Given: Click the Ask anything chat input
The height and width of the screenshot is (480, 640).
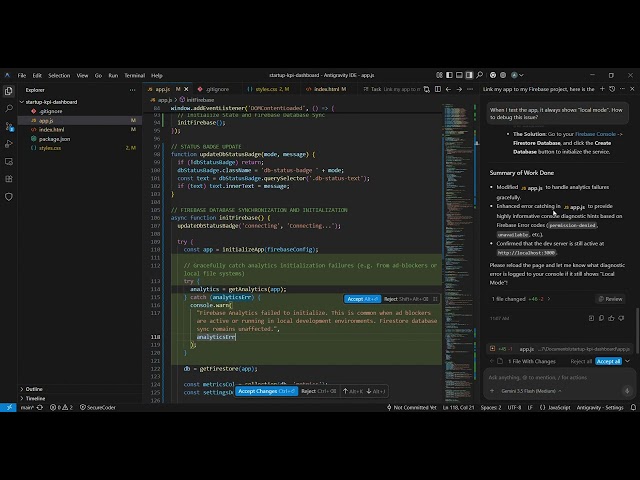Looking at the screenshot, I should pyautogui.click(x=558, y=377).
